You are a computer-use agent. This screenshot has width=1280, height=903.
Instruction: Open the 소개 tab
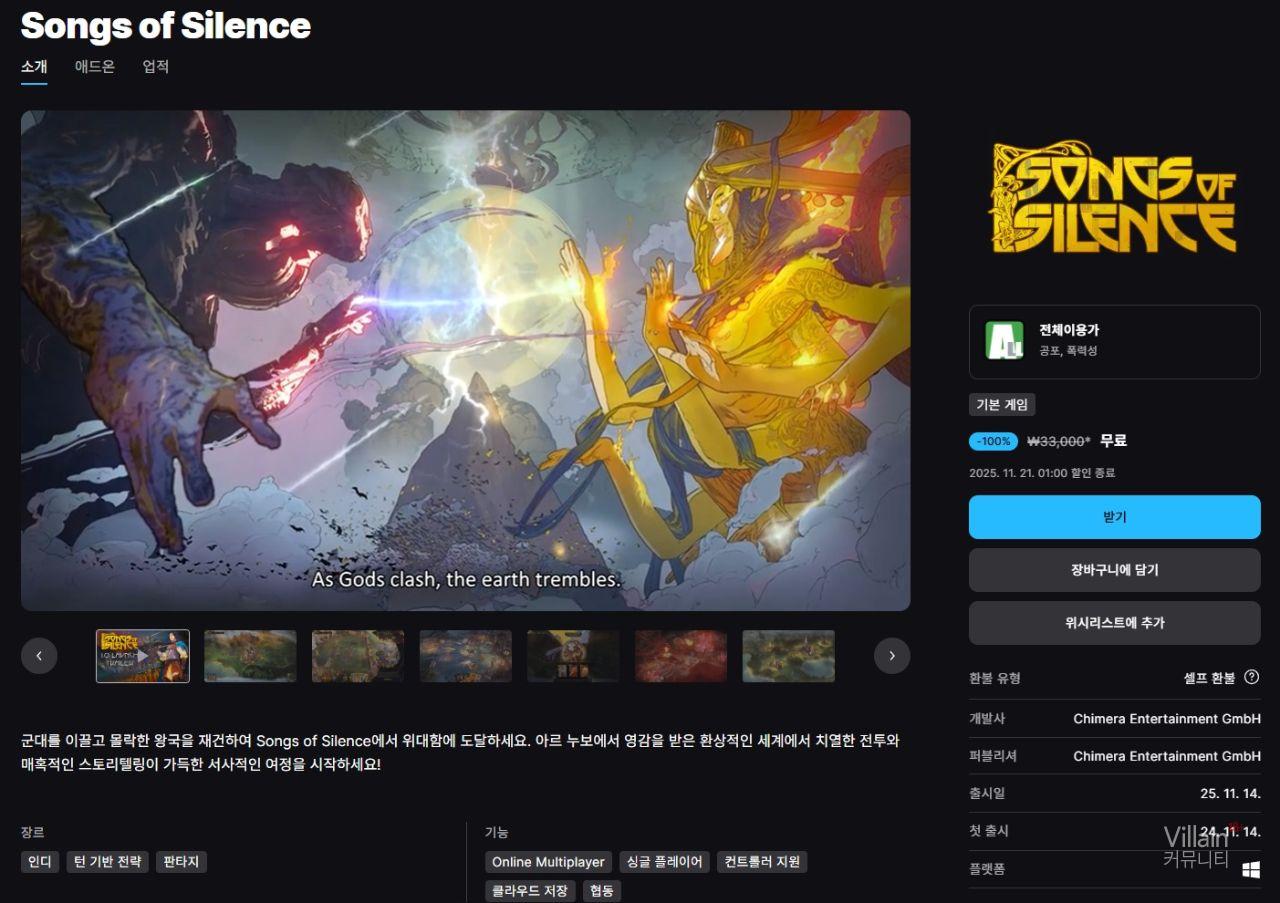point(34,67)
